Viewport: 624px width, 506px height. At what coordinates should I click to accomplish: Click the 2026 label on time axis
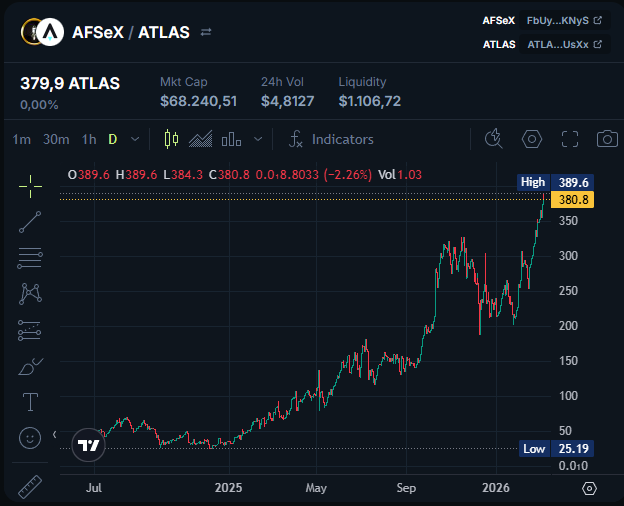click(495, 488)
